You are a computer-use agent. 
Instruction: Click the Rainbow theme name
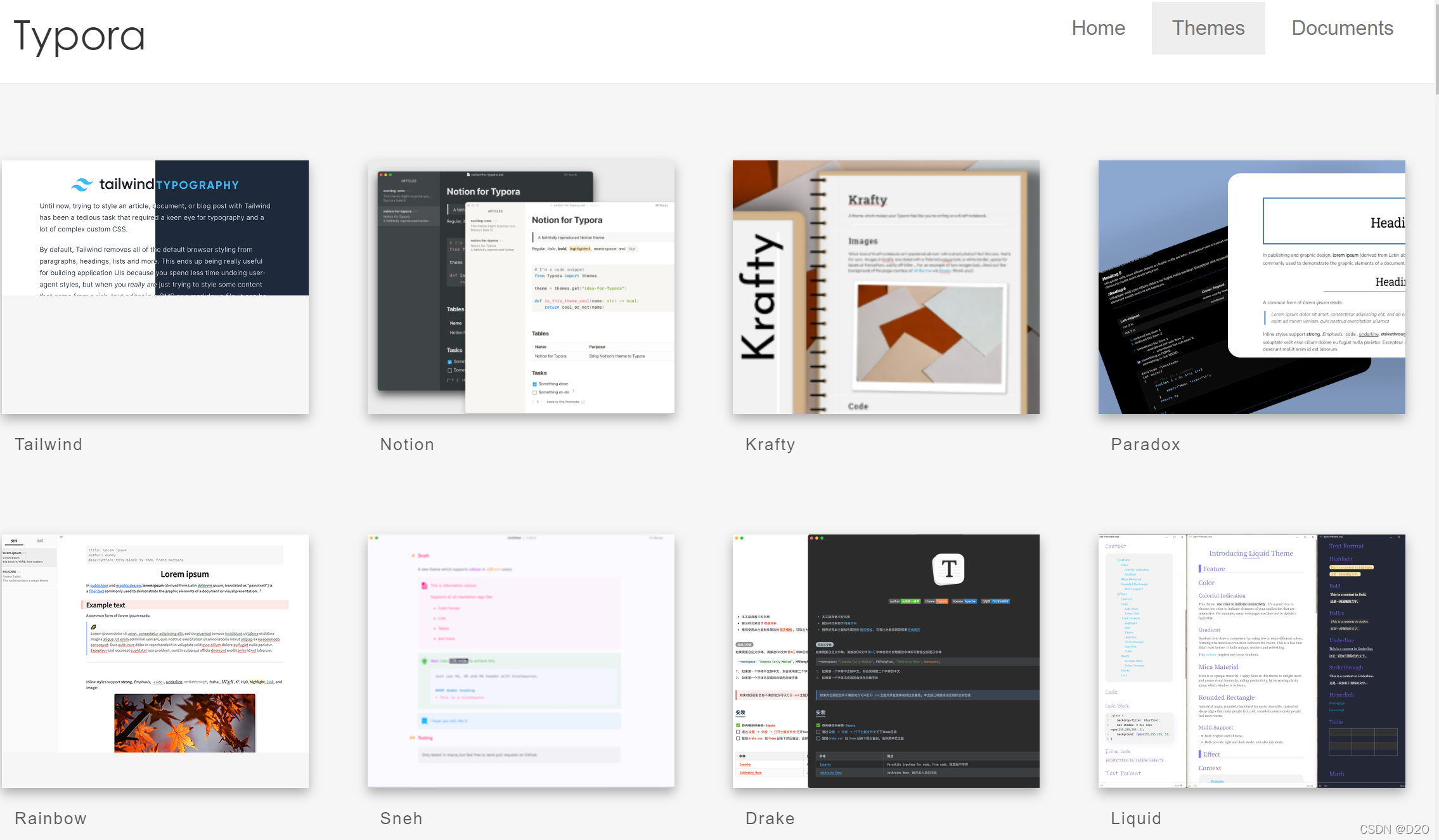51,818
